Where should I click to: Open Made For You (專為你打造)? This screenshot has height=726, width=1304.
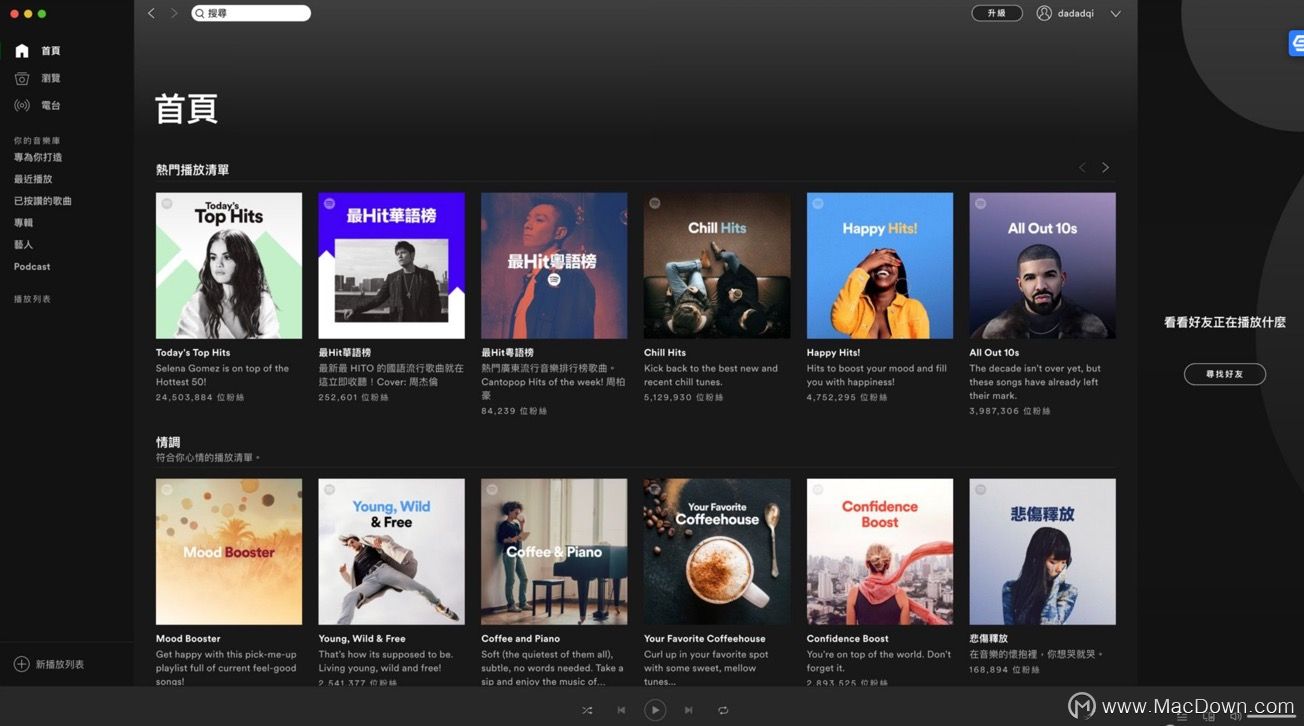click(38, 157)
